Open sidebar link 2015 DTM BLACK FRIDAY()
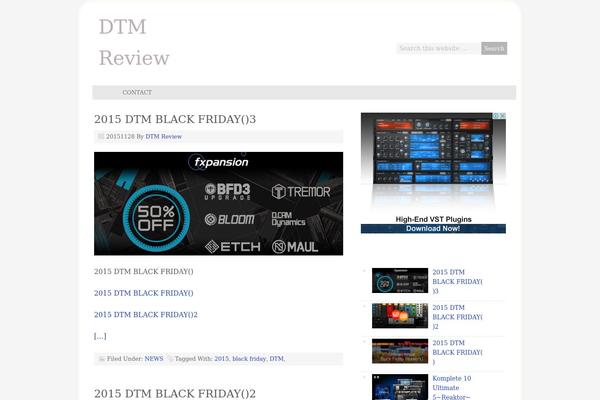Viewport: 600px width, 400px height. pyautogui.click(x=457, y=352)
